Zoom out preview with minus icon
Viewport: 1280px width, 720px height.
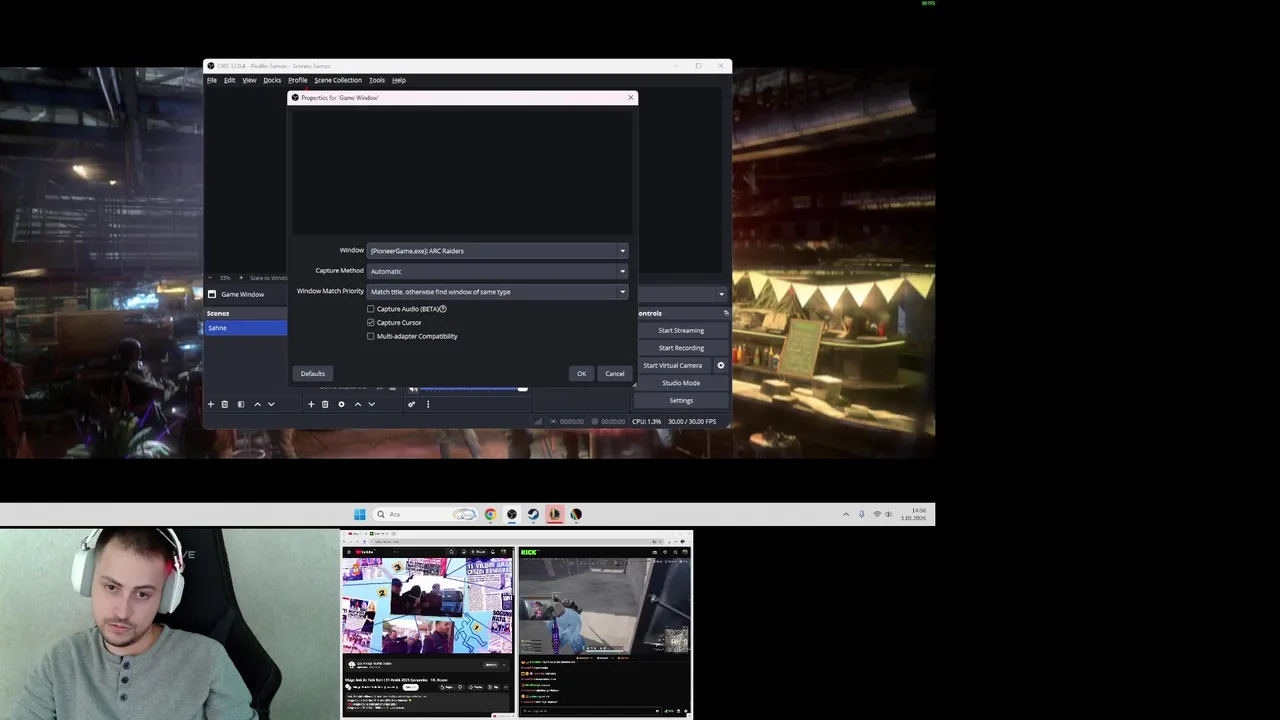[x=212, y=278]
